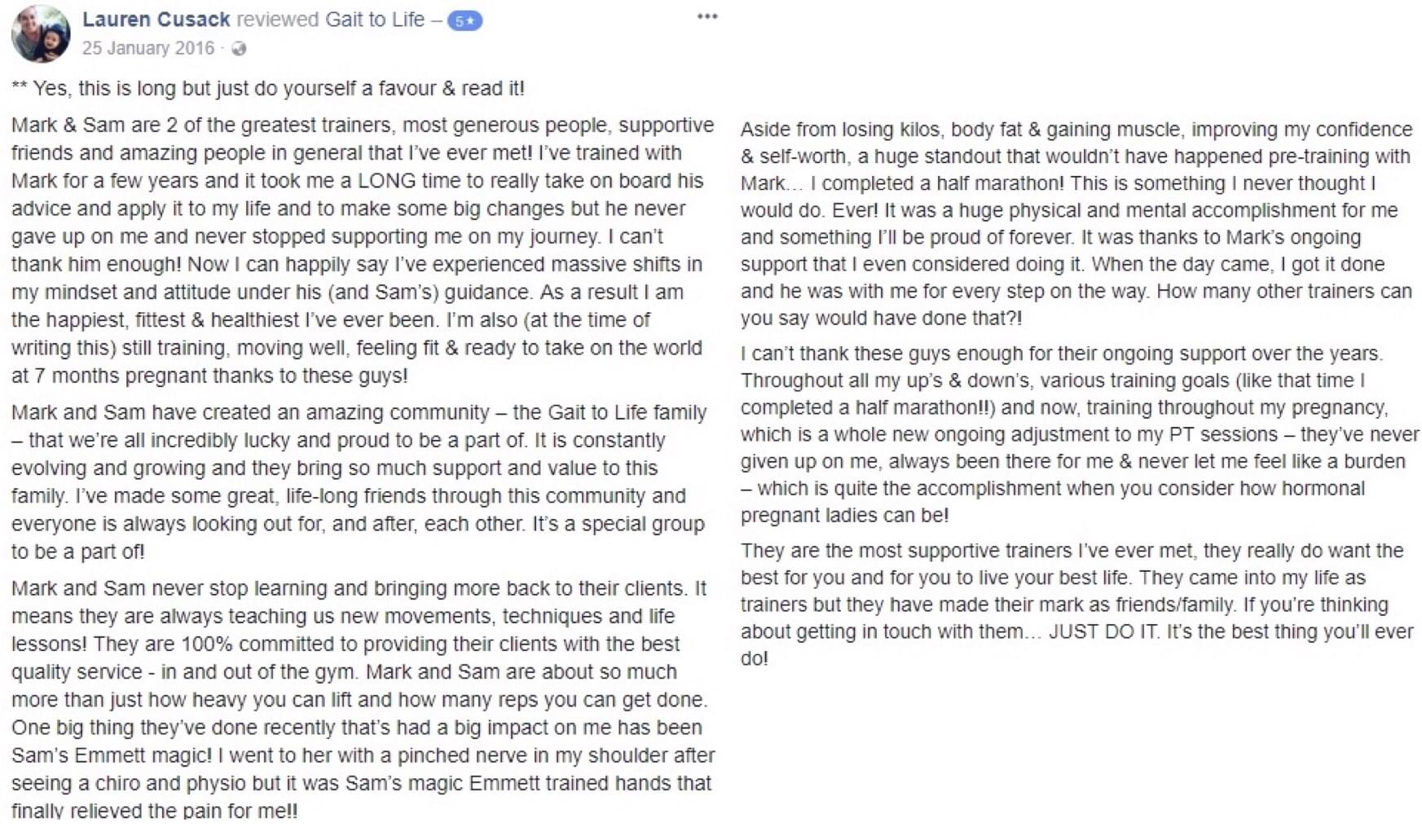Click the line starting "** Yes, this is long"
1422x840 pixels.
[268, 88]
